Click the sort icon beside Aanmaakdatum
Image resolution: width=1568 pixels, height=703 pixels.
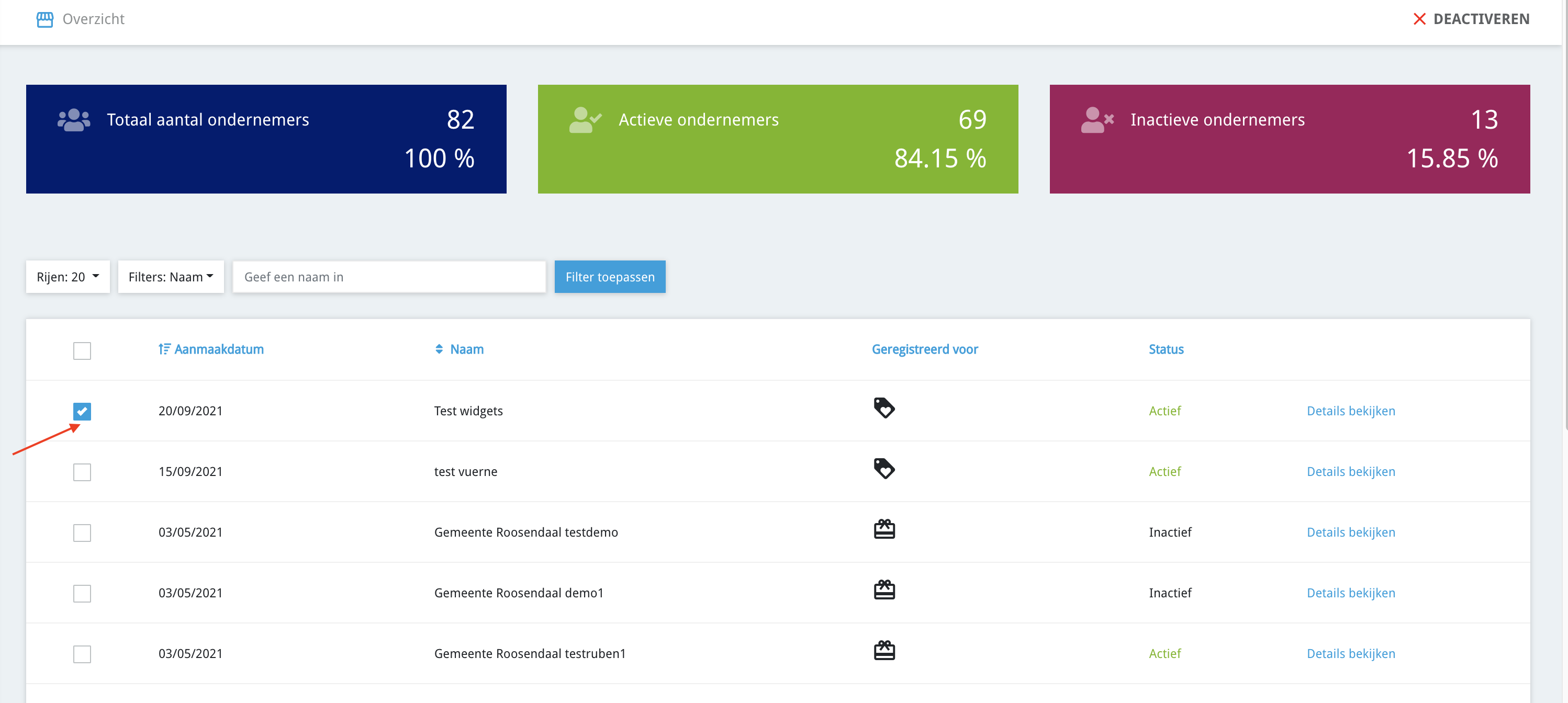click(164, 349)
